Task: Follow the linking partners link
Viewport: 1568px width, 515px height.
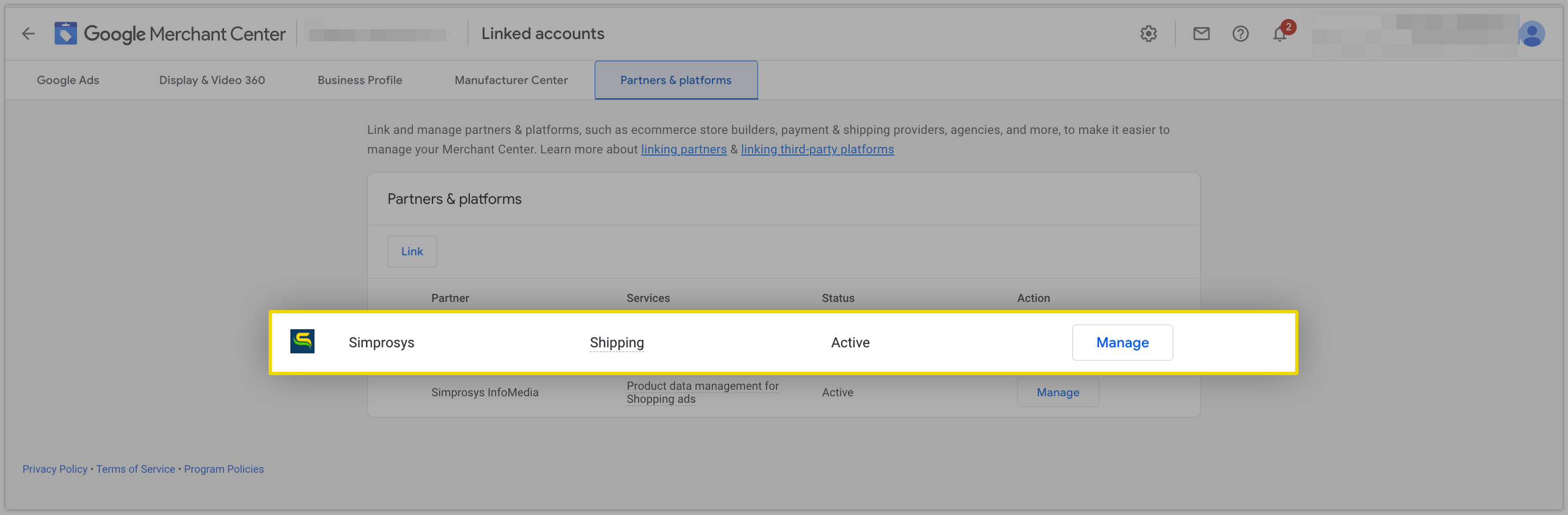Action: [x=684, y=149]
